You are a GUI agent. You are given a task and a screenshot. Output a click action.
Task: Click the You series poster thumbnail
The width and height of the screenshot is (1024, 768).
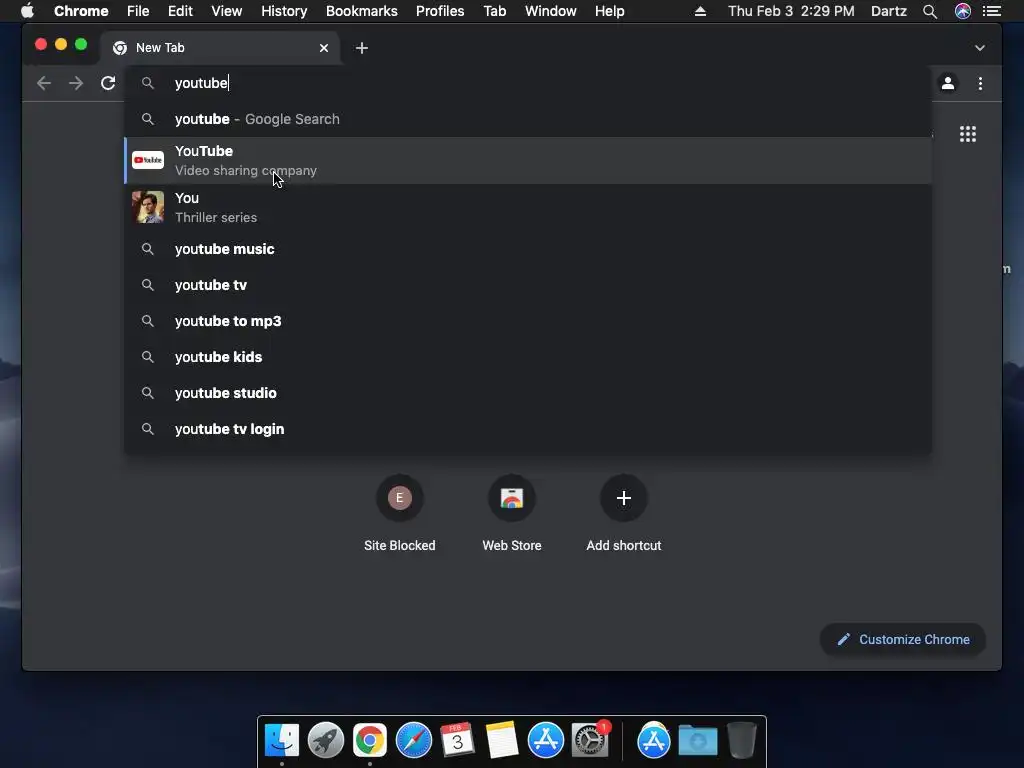(x=148, y=207)
